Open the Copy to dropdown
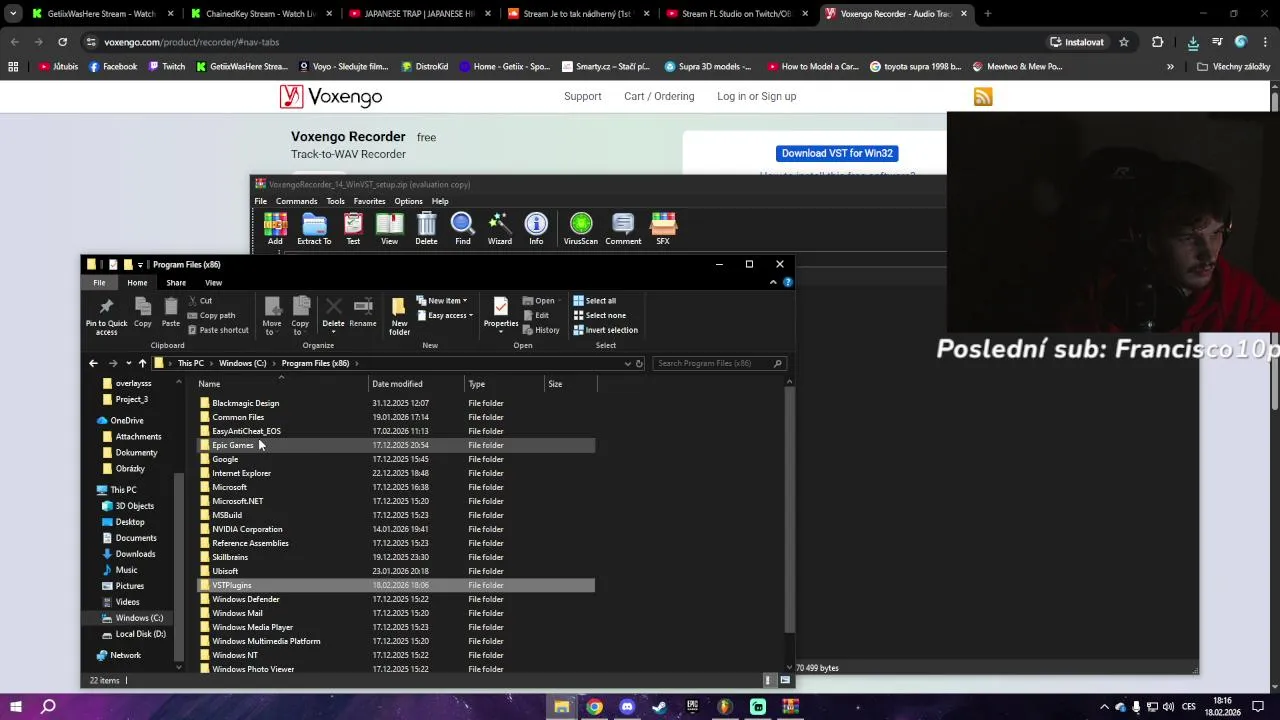Screen dimensions: 1280x720 click(x=300, y=315)
